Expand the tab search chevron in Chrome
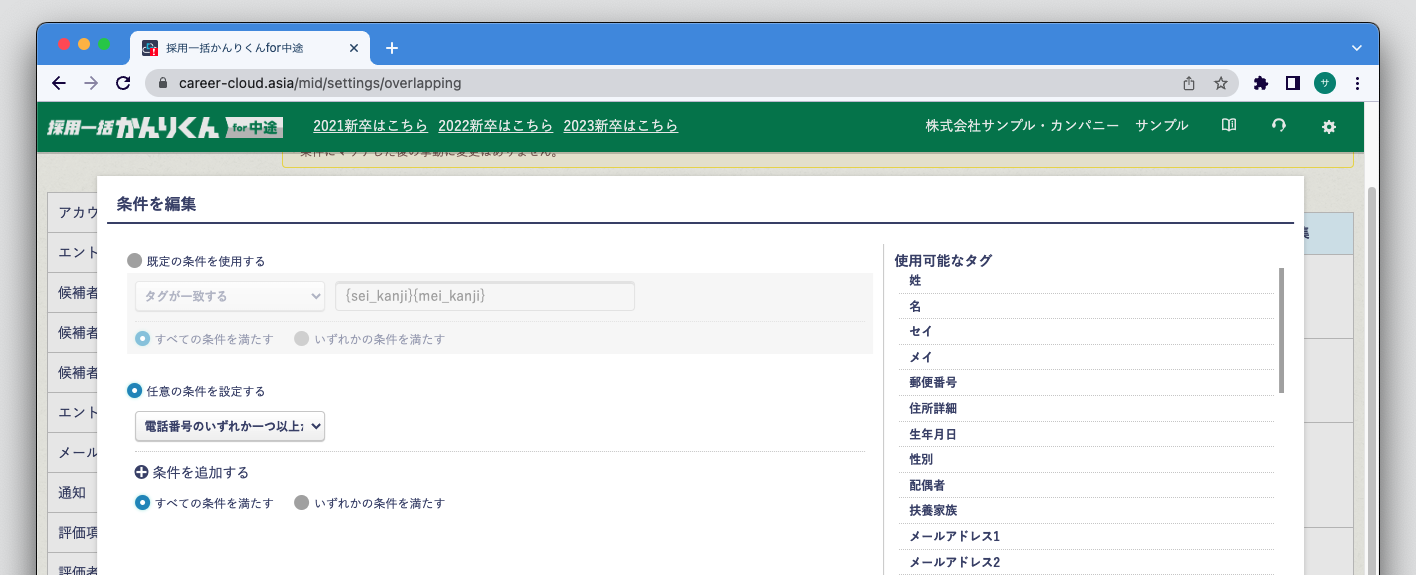Screen dimensions: 1416x575 pyautogui.click(x=1356, y=48)
